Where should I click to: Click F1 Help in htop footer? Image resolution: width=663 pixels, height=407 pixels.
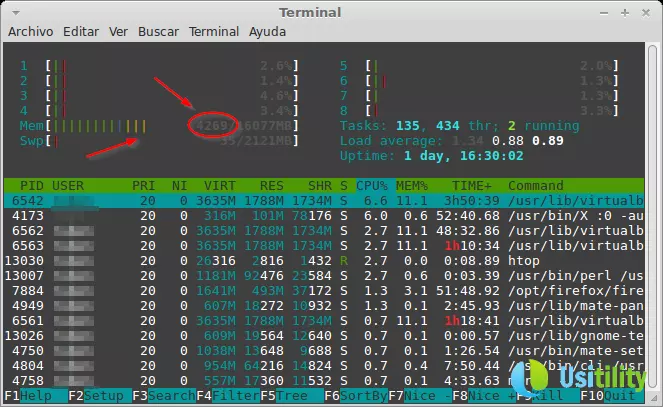[x=27, y=396]
